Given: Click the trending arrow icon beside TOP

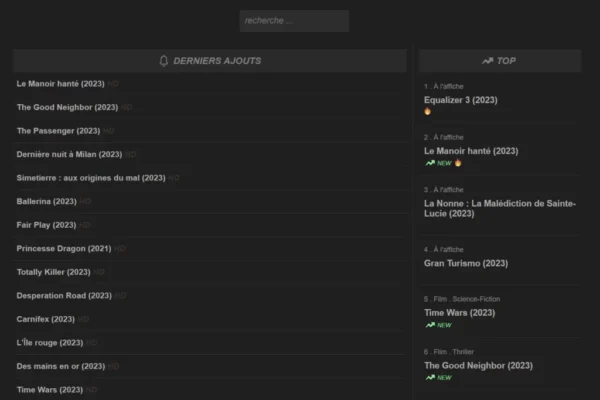Looking at the screenshot, I should 488,61.
